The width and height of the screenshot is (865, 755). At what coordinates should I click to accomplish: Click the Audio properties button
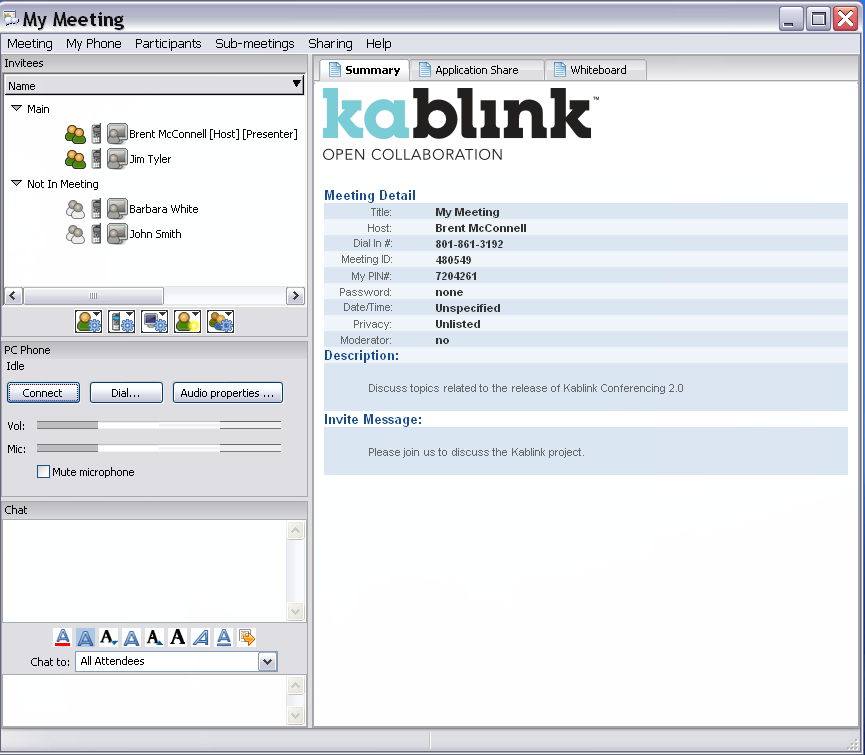pos(227,392)
